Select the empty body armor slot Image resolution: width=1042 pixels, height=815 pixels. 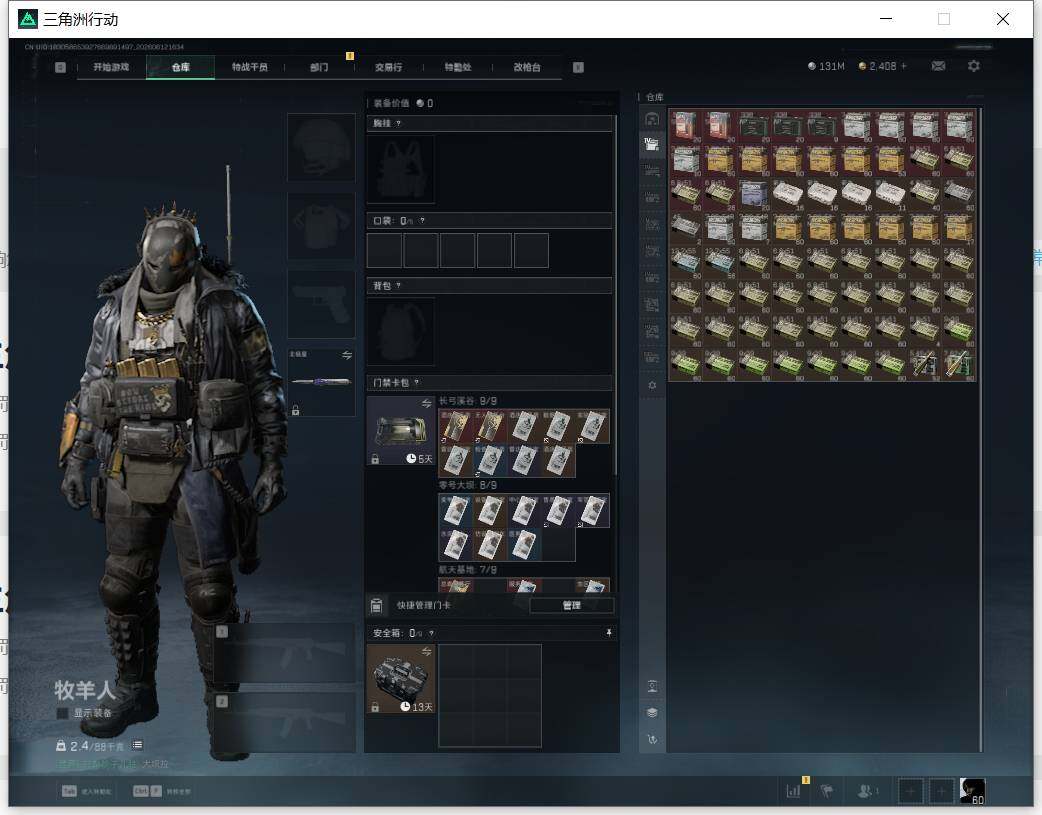pos(321,227)
